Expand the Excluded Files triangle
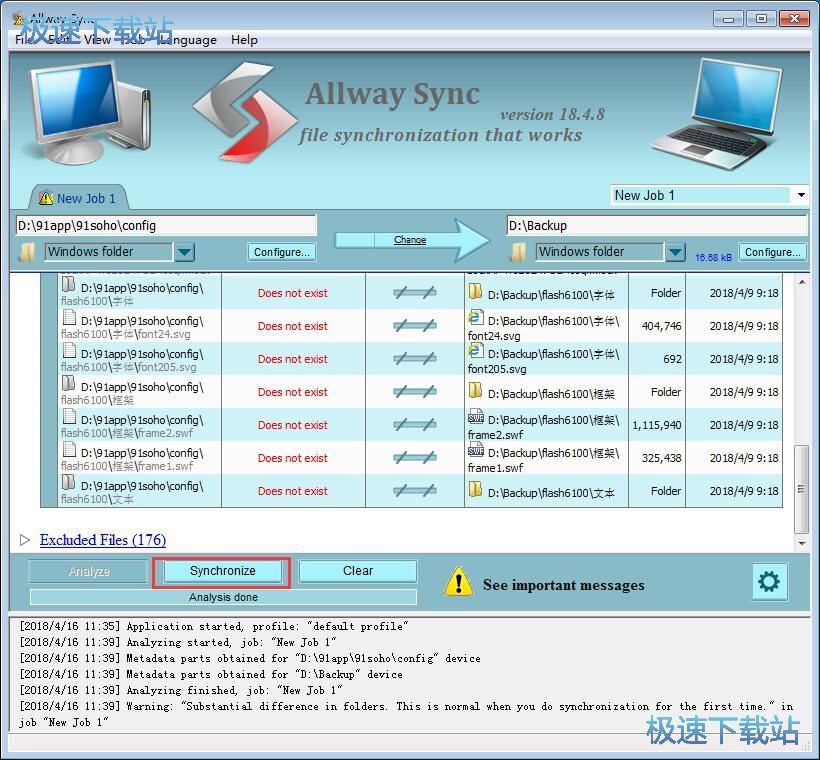Screen dimensions: 820x760 [25, 539]
